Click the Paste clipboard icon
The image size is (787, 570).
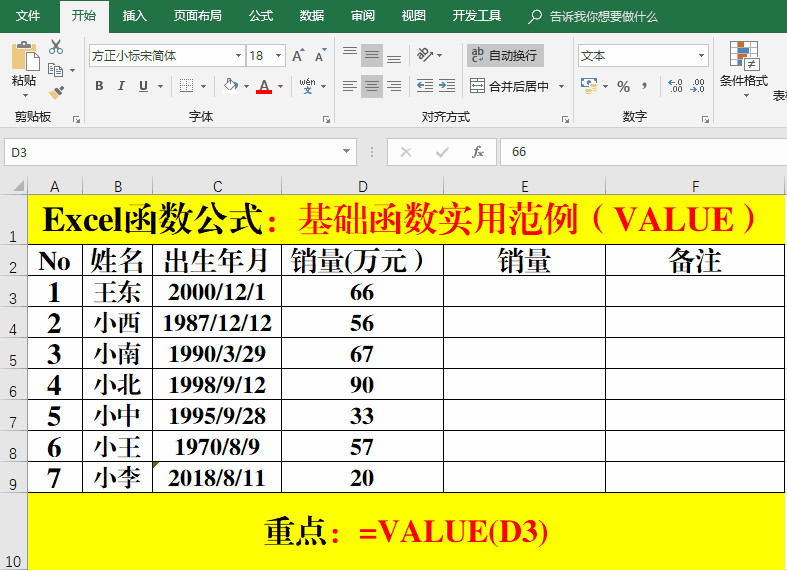pyautogui.click(x=25, y=56)
